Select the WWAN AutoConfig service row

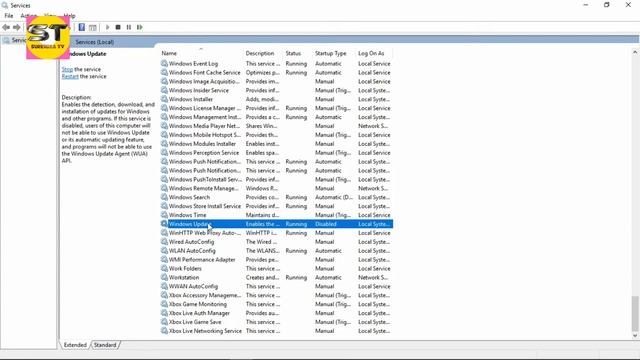pos(276,286)
